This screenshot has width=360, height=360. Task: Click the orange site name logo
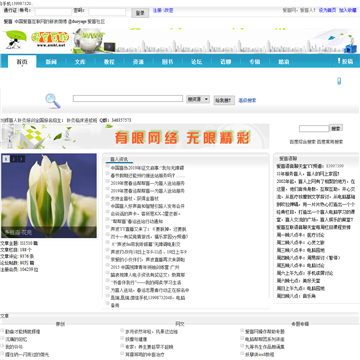[50, 39]
